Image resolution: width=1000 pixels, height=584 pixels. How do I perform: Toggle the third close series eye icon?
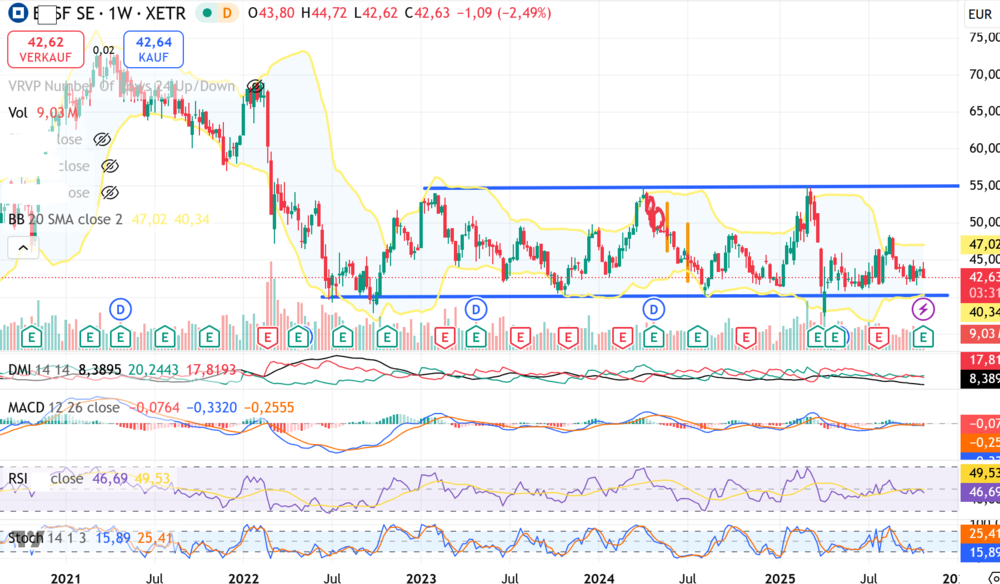pos(109,192)
